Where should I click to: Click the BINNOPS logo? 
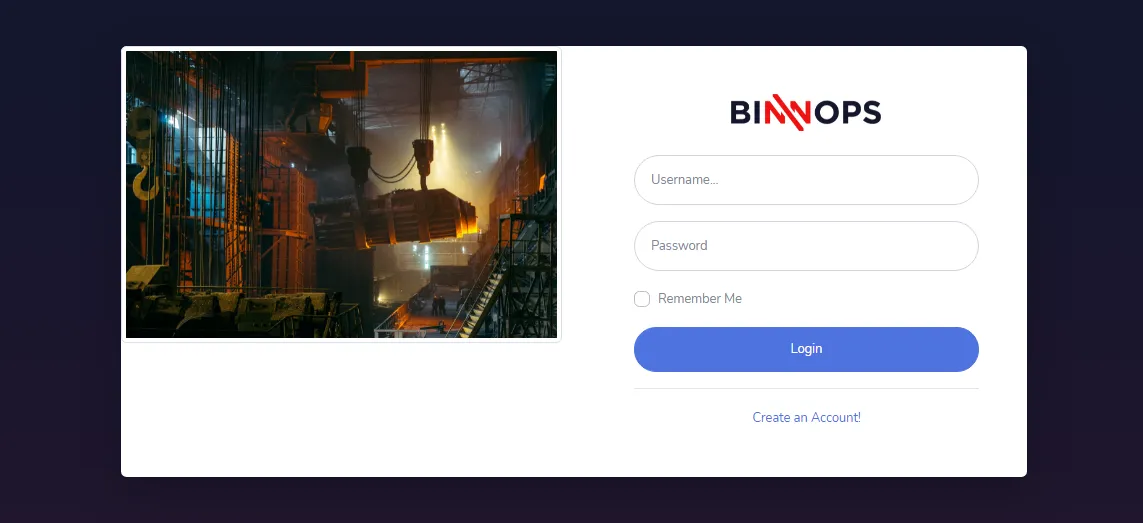point(805,112)
